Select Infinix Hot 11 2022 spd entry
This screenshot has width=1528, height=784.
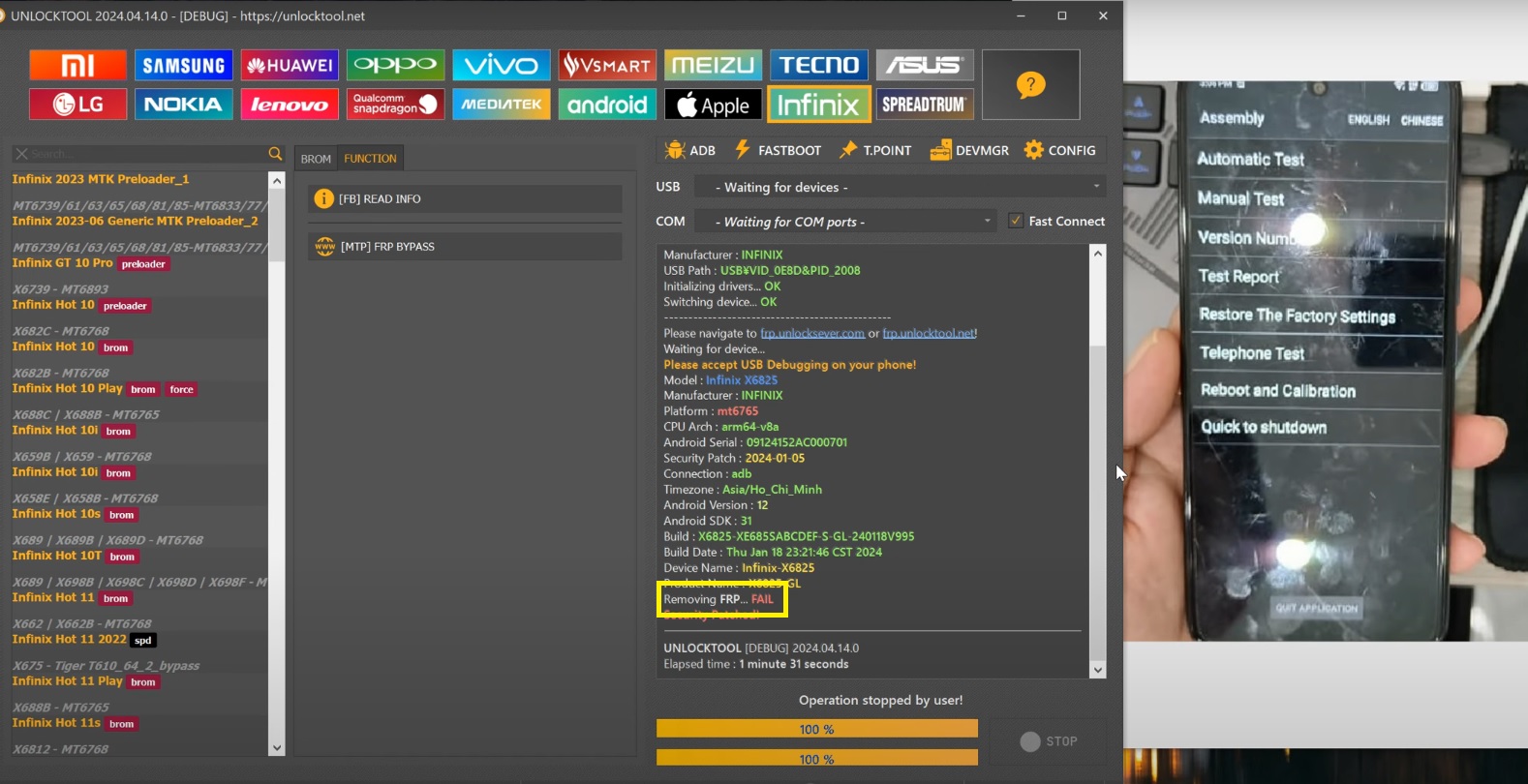pyautogui.click(x=83, y=640)
